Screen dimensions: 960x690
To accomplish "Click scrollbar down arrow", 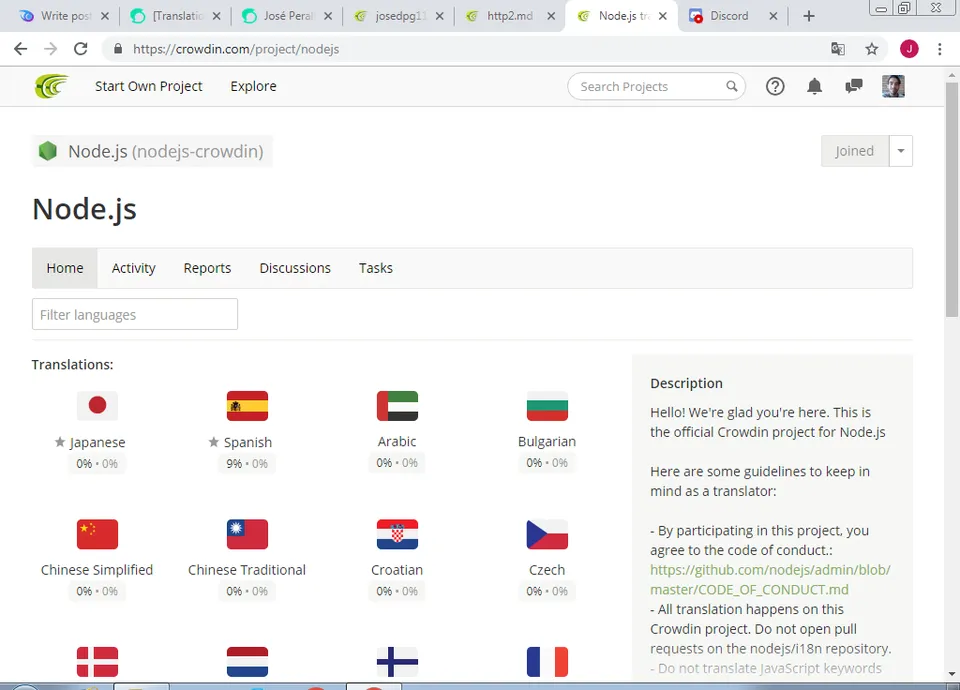I will pos(951,673).
